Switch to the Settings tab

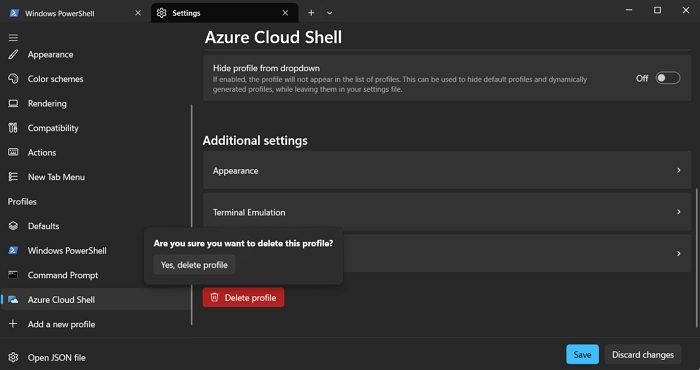(x=225, y=13)
